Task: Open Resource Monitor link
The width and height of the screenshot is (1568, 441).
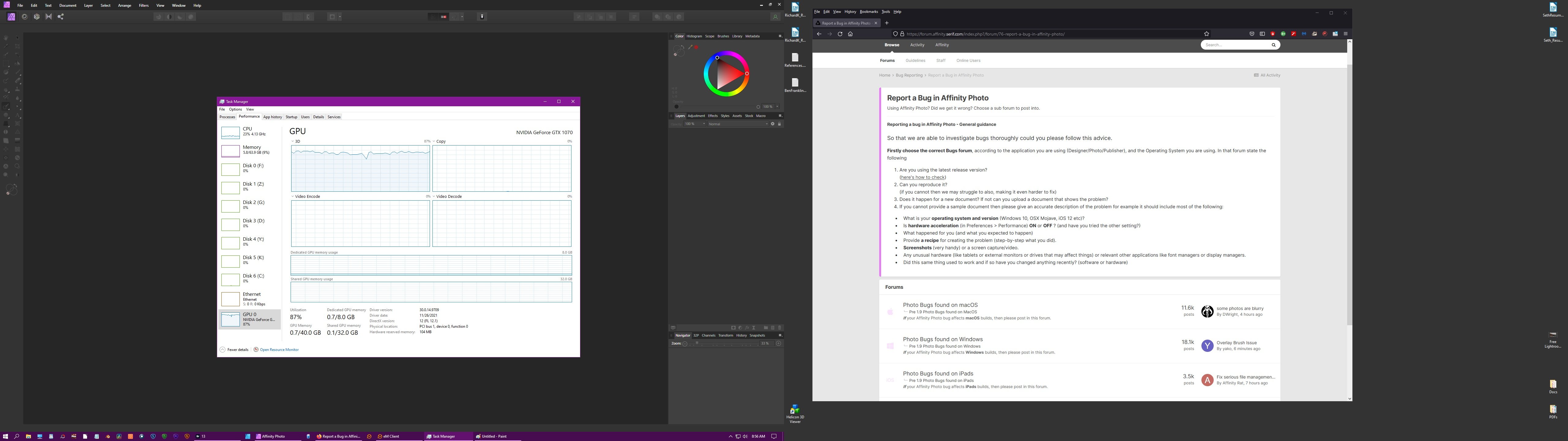Action: point(279,350)
